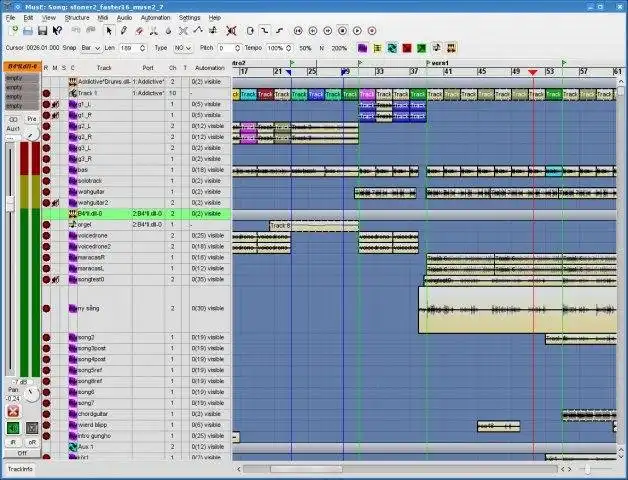Click the 50% tempo button
The width and height of the screenshot is (628, 480).
pyautogui.click(x=305, y=48)
